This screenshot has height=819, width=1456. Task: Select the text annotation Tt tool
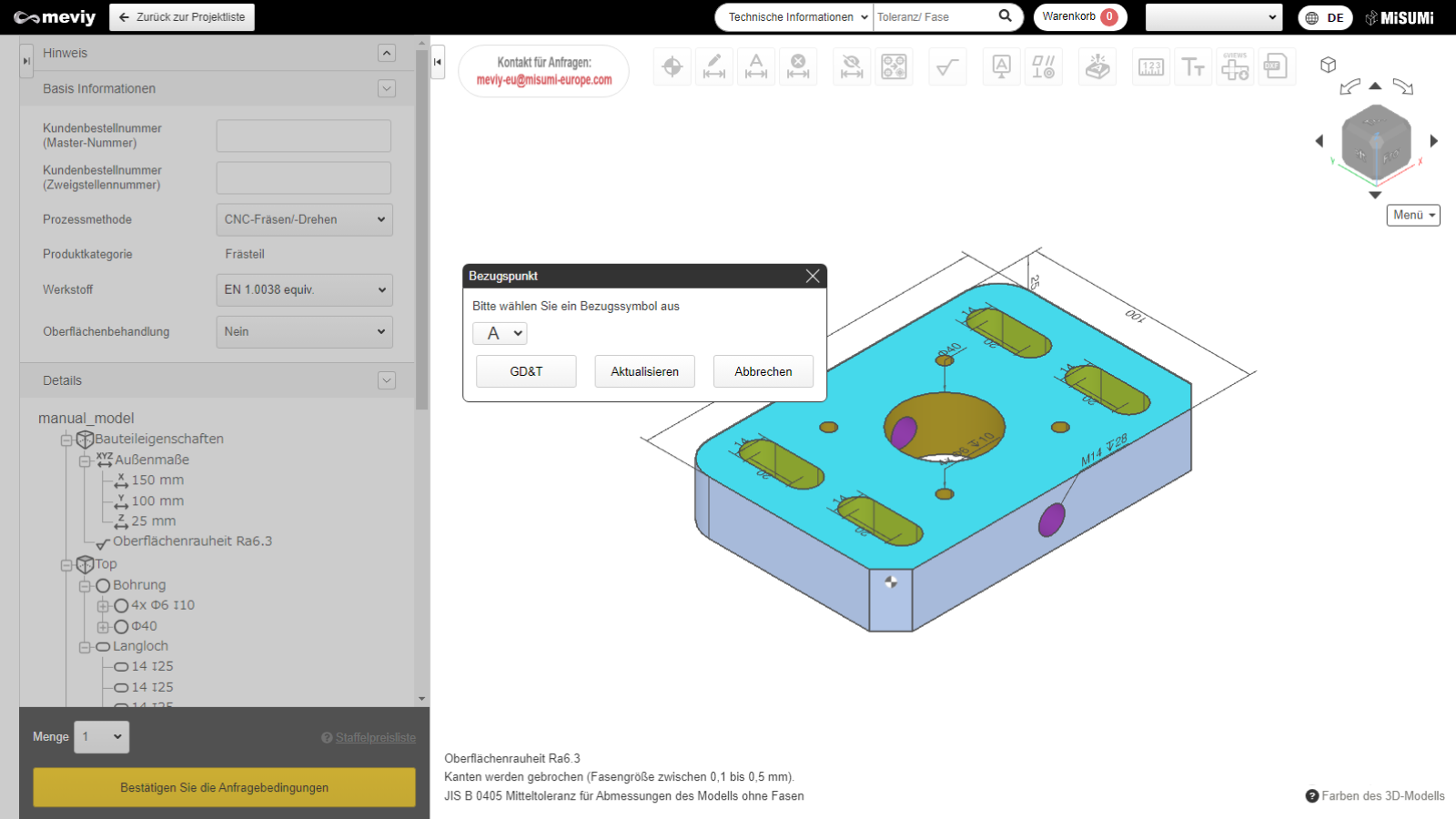coord(1193,66)
